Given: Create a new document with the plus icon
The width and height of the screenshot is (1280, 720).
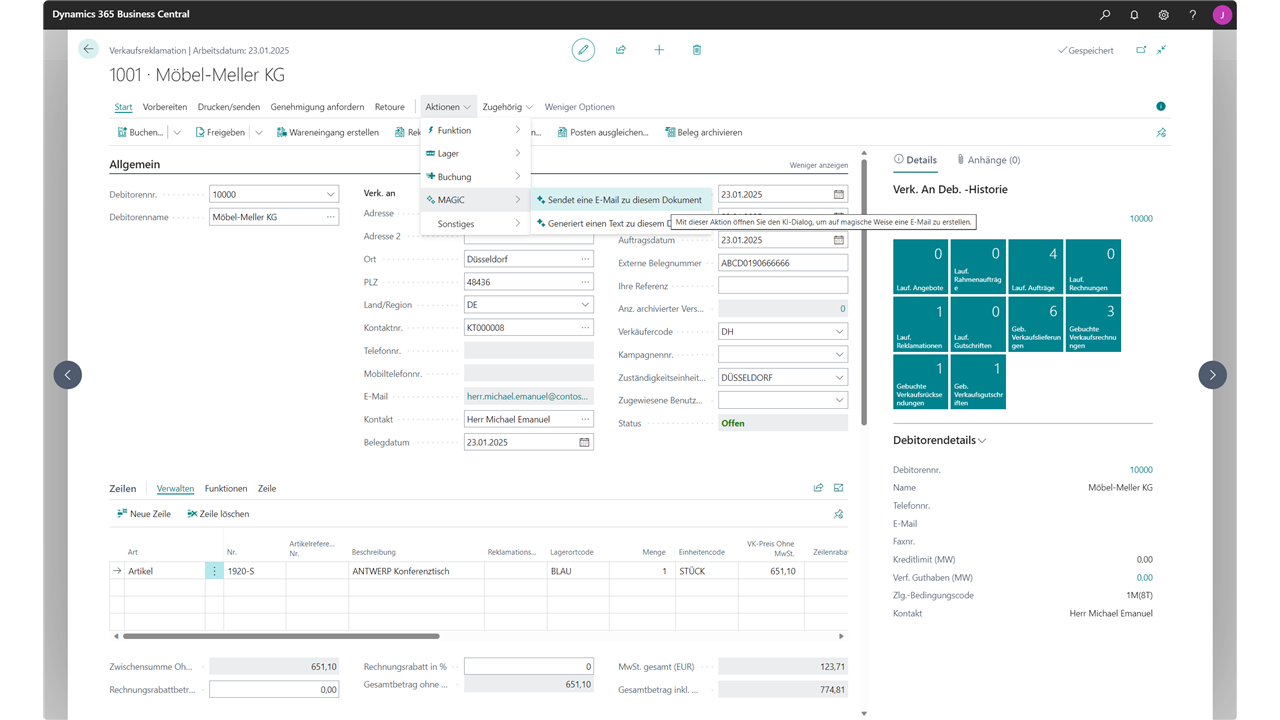Looking at the screenshot, I should click(x=659, y=50).
